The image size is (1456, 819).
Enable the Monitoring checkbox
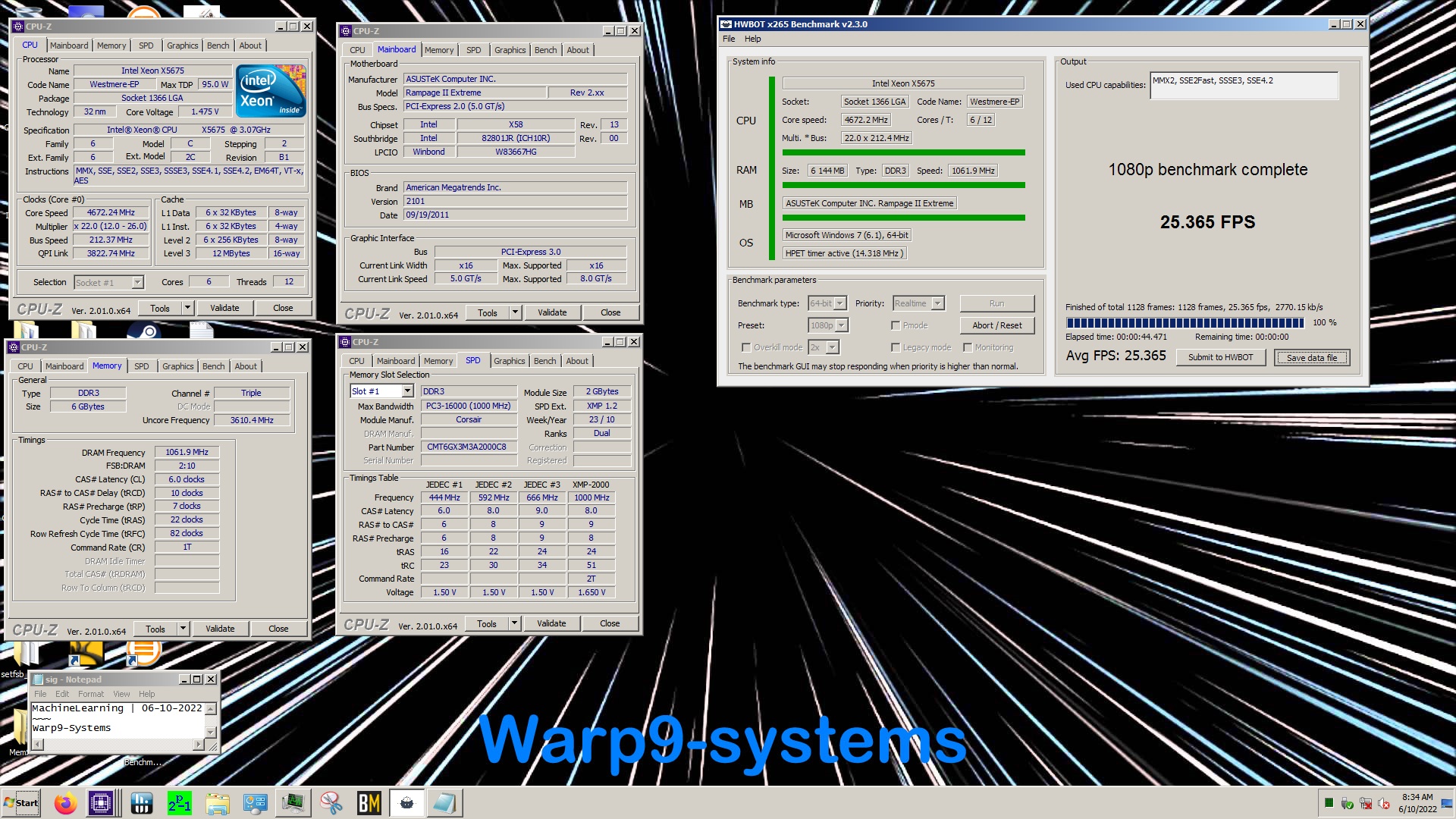point(968,347)
